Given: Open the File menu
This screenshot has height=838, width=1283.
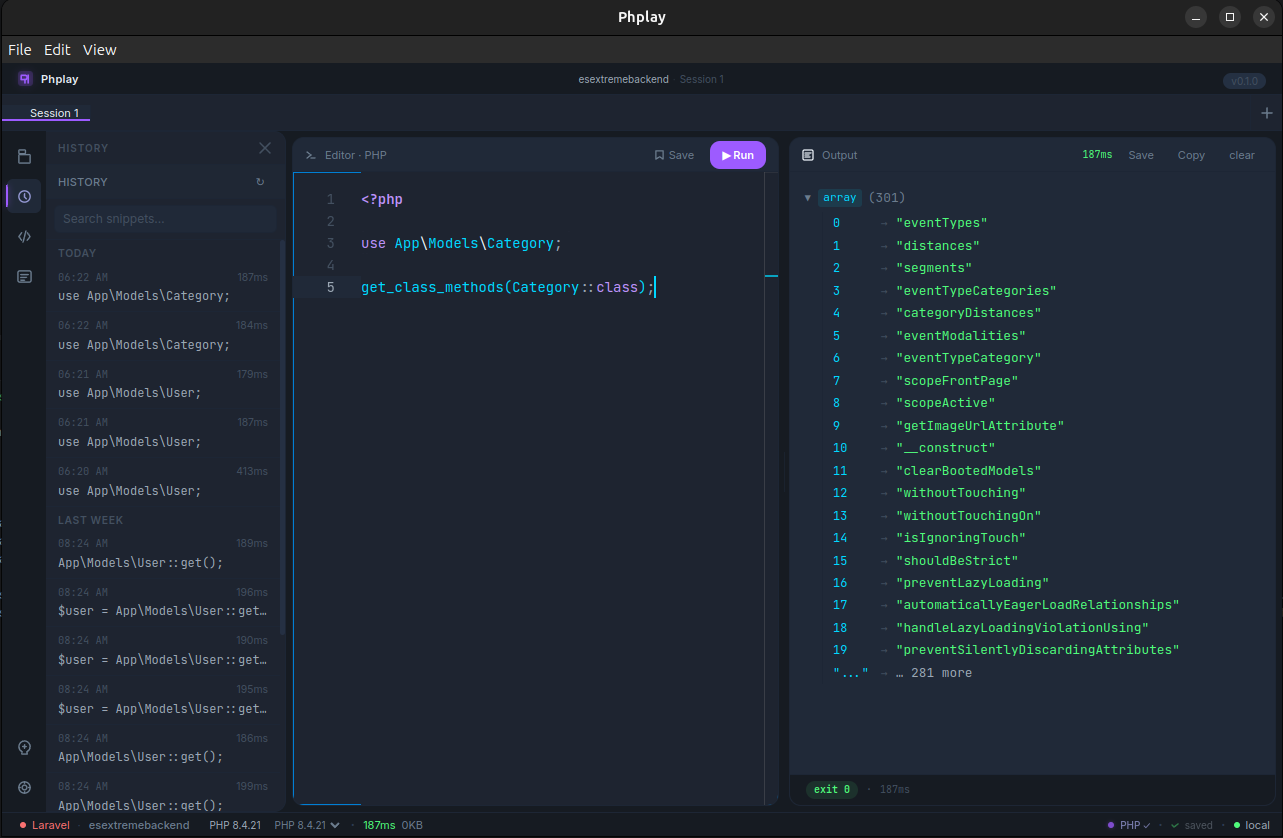Looking at the screenshot, I should pyautogui.click(x=20, y=49).
